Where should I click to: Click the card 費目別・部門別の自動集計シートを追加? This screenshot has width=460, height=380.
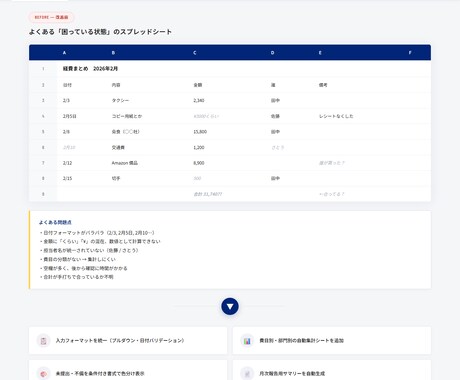(x=332, y=341)
